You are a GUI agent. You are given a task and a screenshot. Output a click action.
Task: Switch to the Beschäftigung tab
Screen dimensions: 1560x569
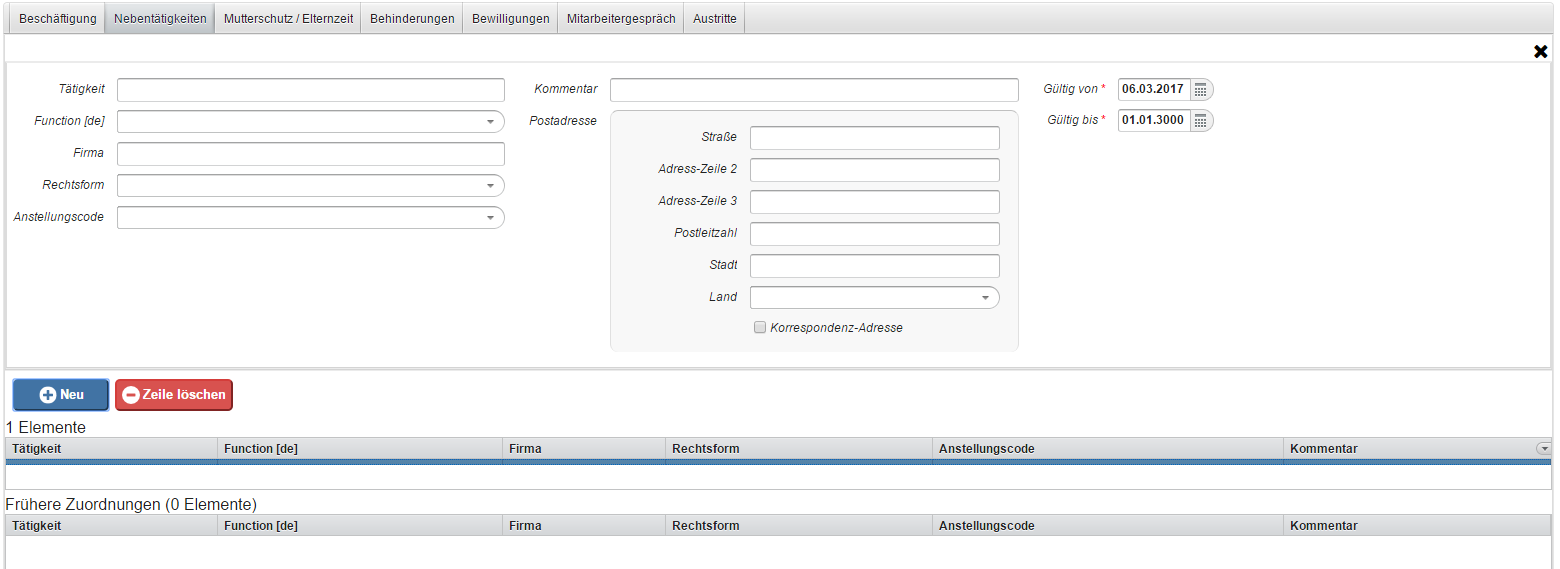58,19
